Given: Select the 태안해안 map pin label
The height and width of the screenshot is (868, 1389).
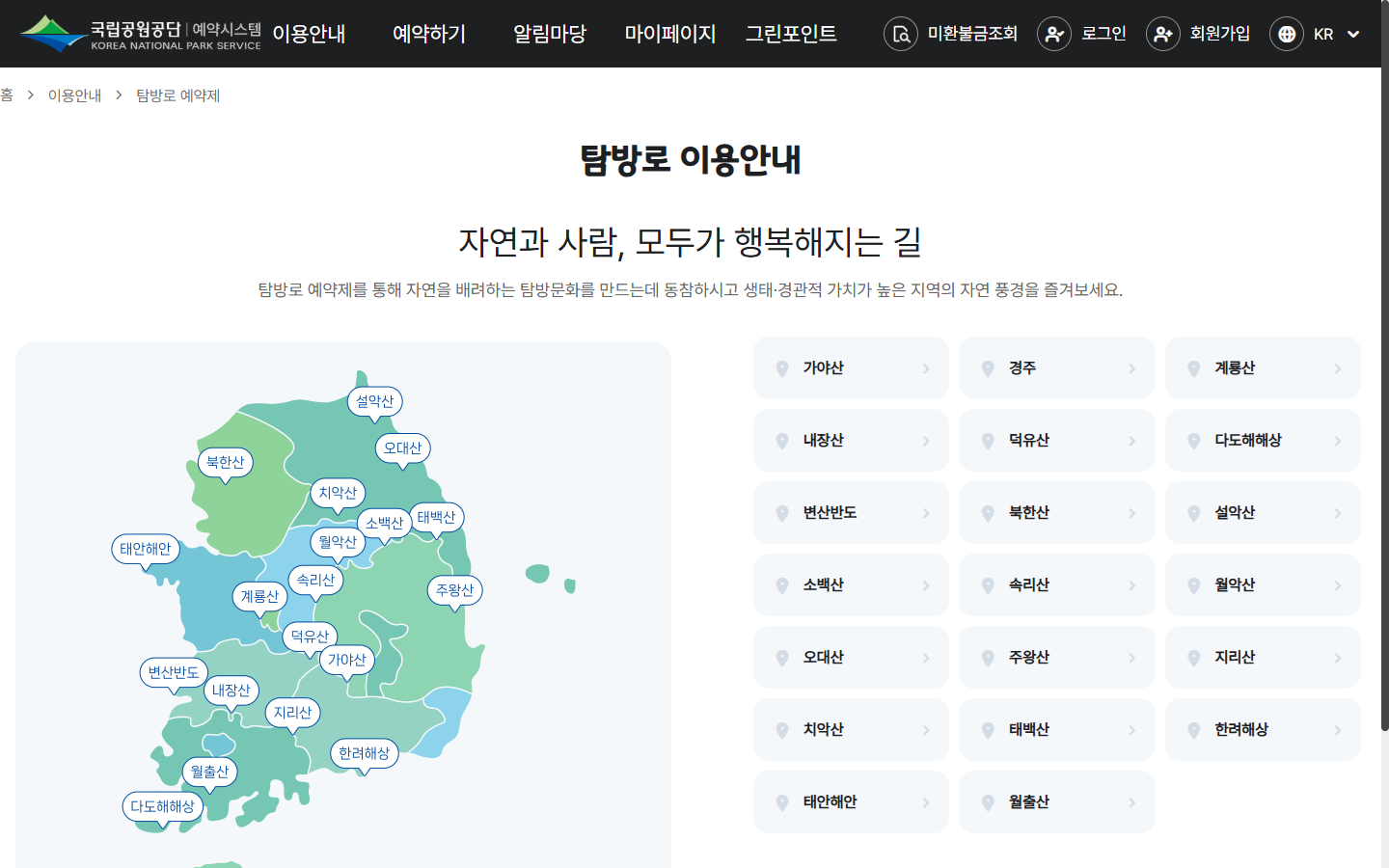Looking at the screenshot, I should point(146,549).
